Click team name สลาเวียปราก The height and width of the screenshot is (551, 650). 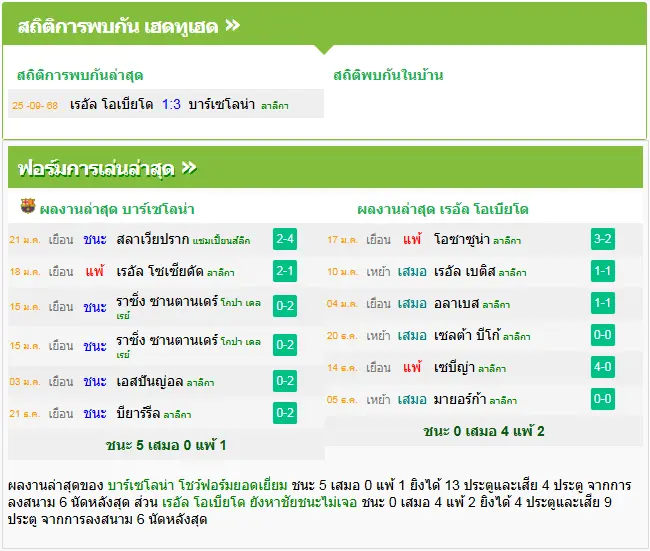coord(153,239)
